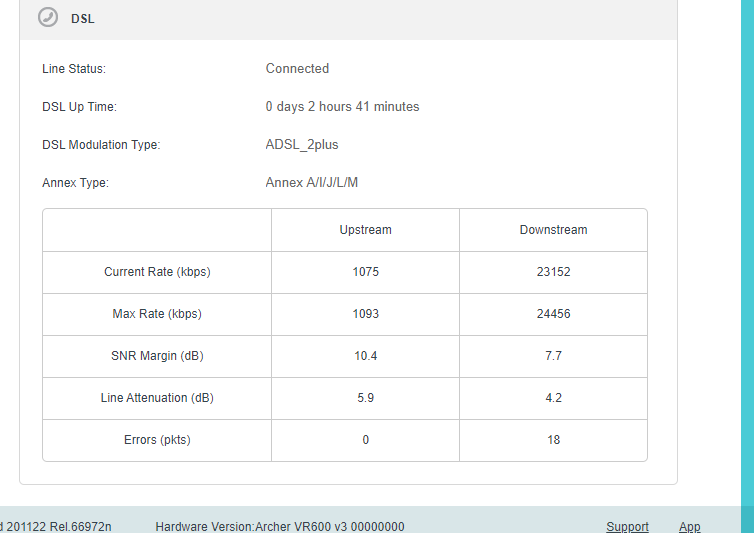Click downstream current rate value 23152
754x533 pixels.
click(x=553, y=272)
